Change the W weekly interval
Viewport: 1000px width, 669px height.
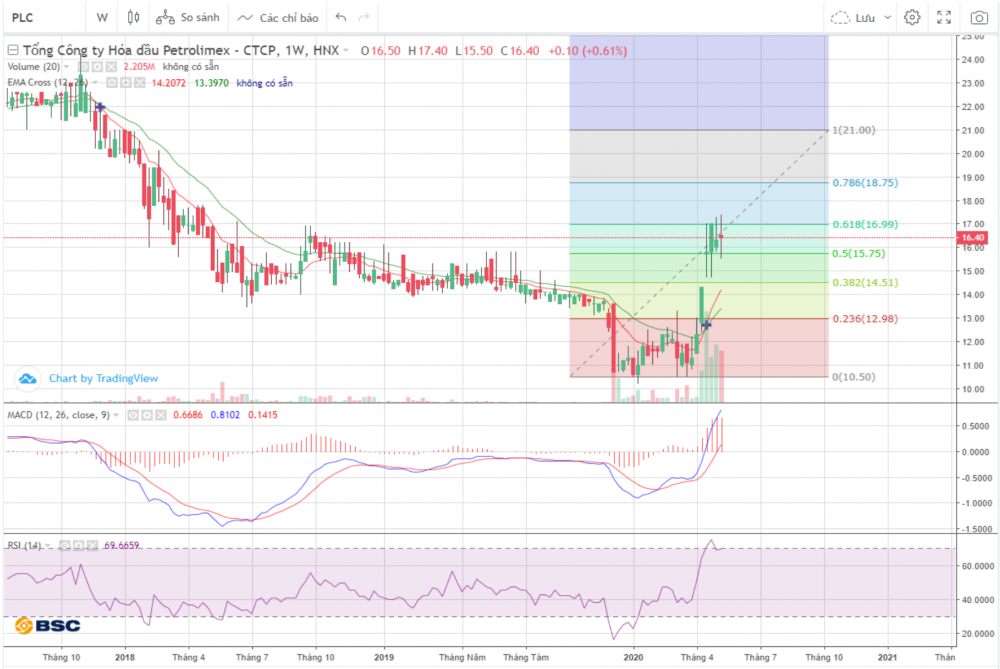point(102,18)
